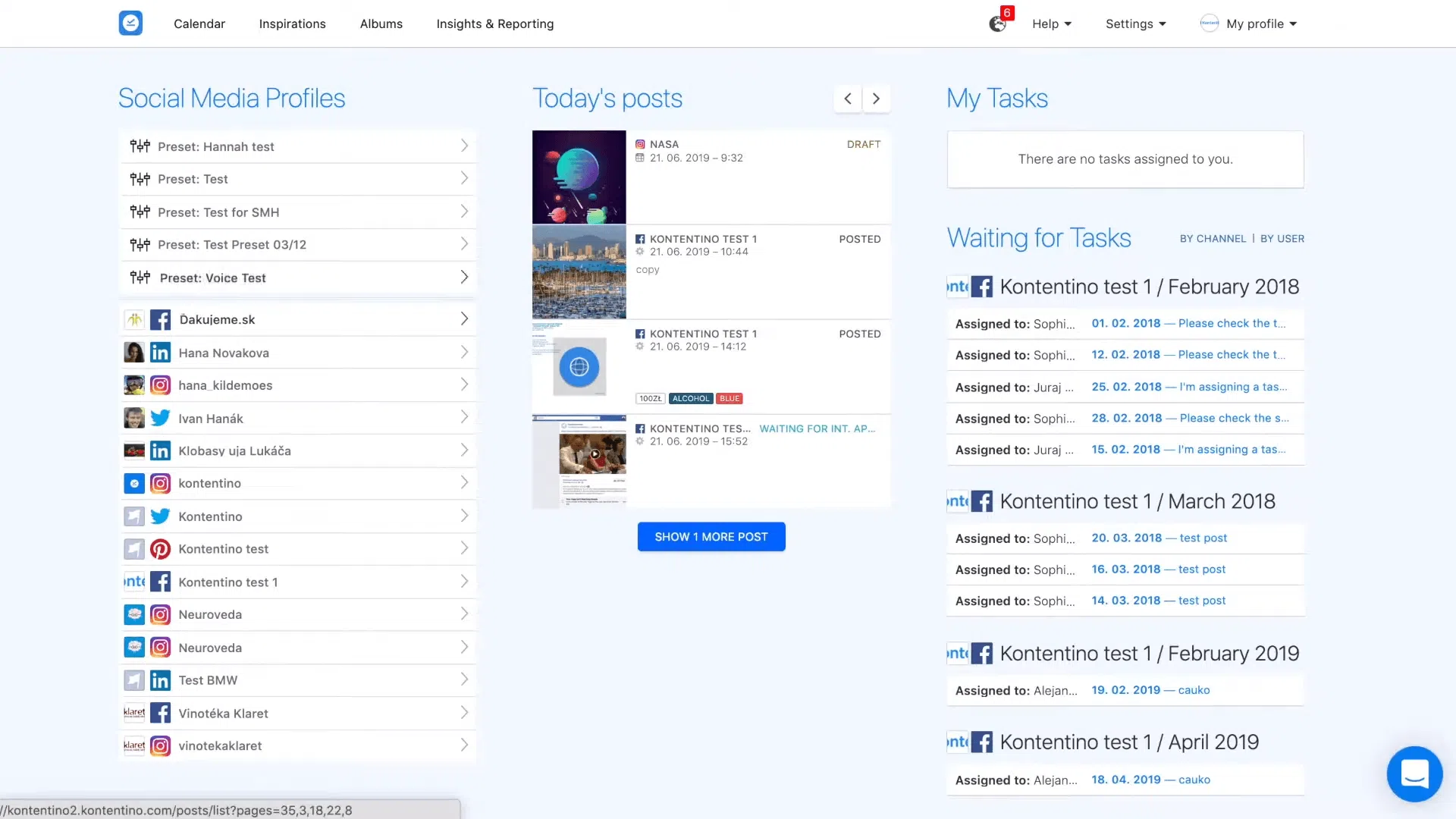Click the ALCOHOL blue label tag
Image resolution: width=1456 pixels, height=819 pixels.
691,399
